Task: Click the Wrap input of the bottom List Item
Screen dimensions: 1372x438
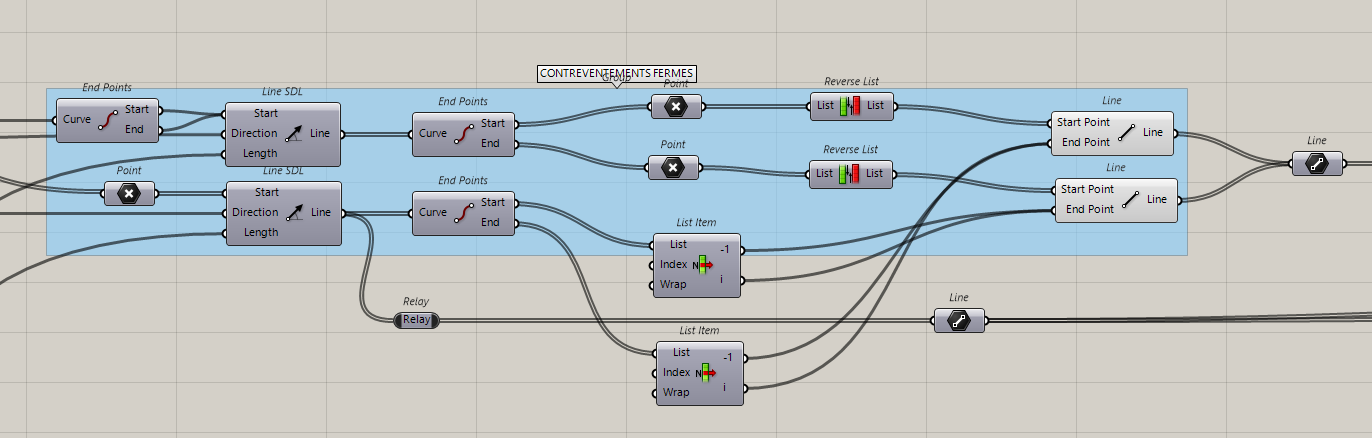Action: point(676,393)
